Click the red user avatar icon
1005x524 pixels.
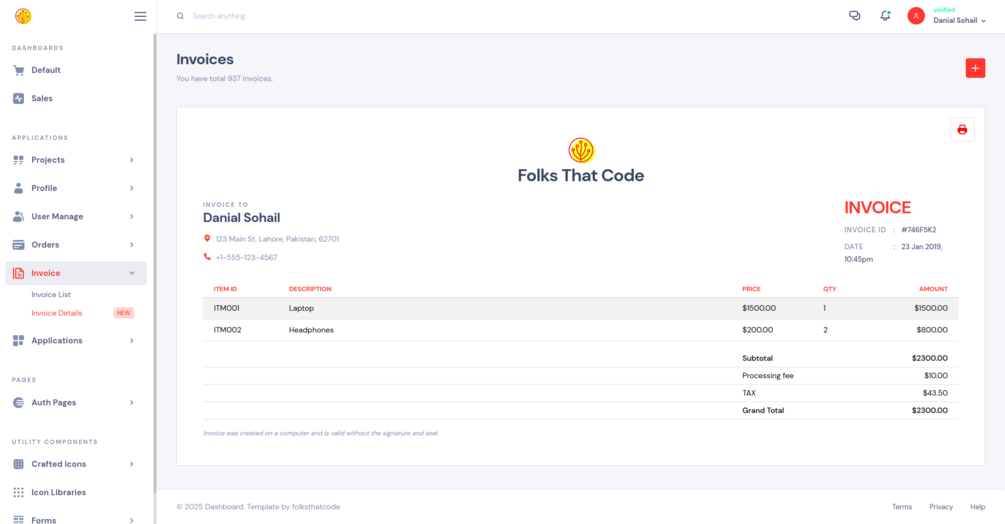pyautogui.click(x=915, y=16)
